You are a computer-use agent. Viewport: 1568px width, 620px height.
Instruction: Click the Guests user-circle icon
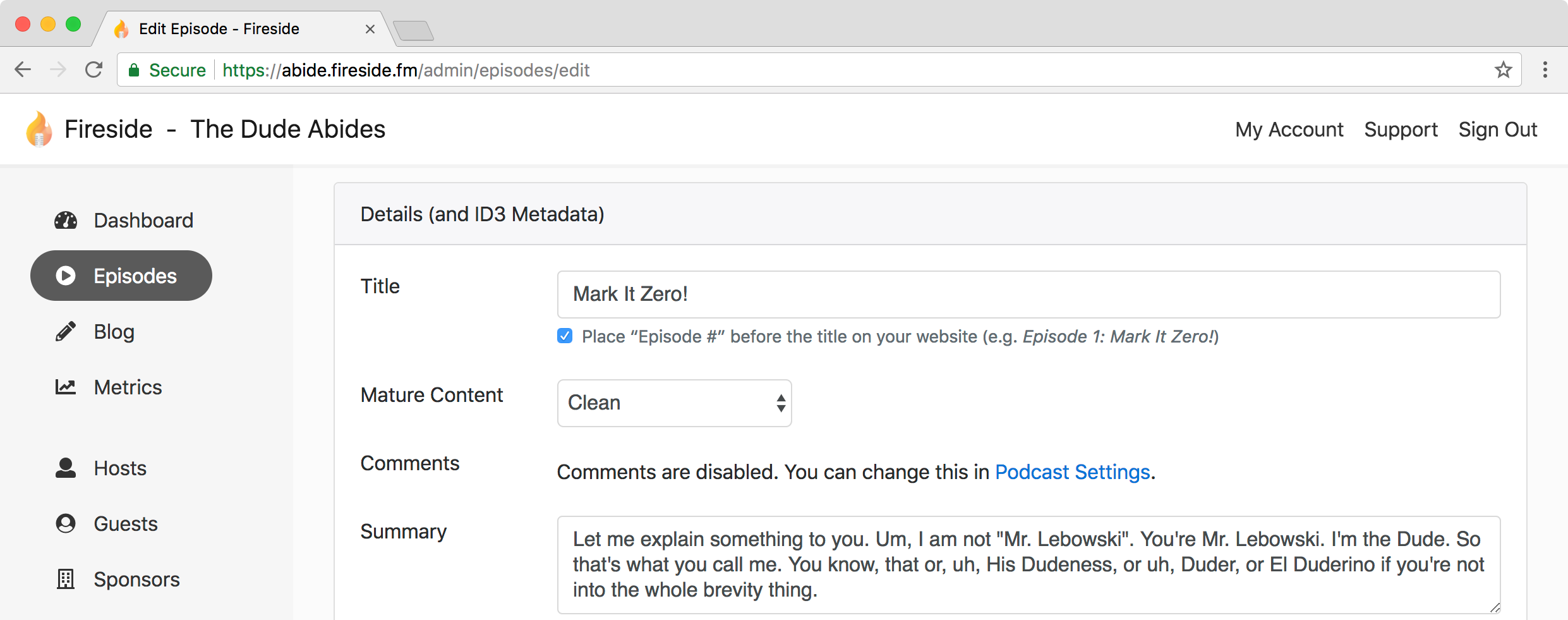[x=66, y=524]
